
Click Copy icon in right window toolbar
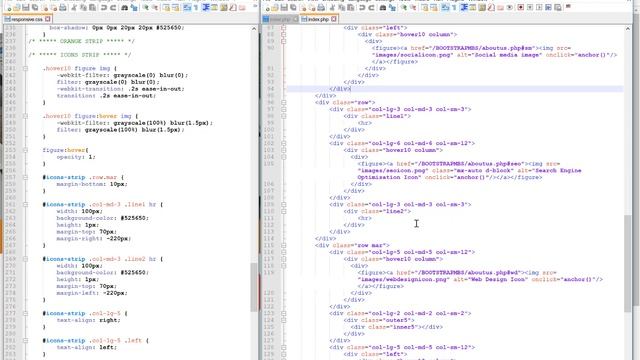[342, 7]
